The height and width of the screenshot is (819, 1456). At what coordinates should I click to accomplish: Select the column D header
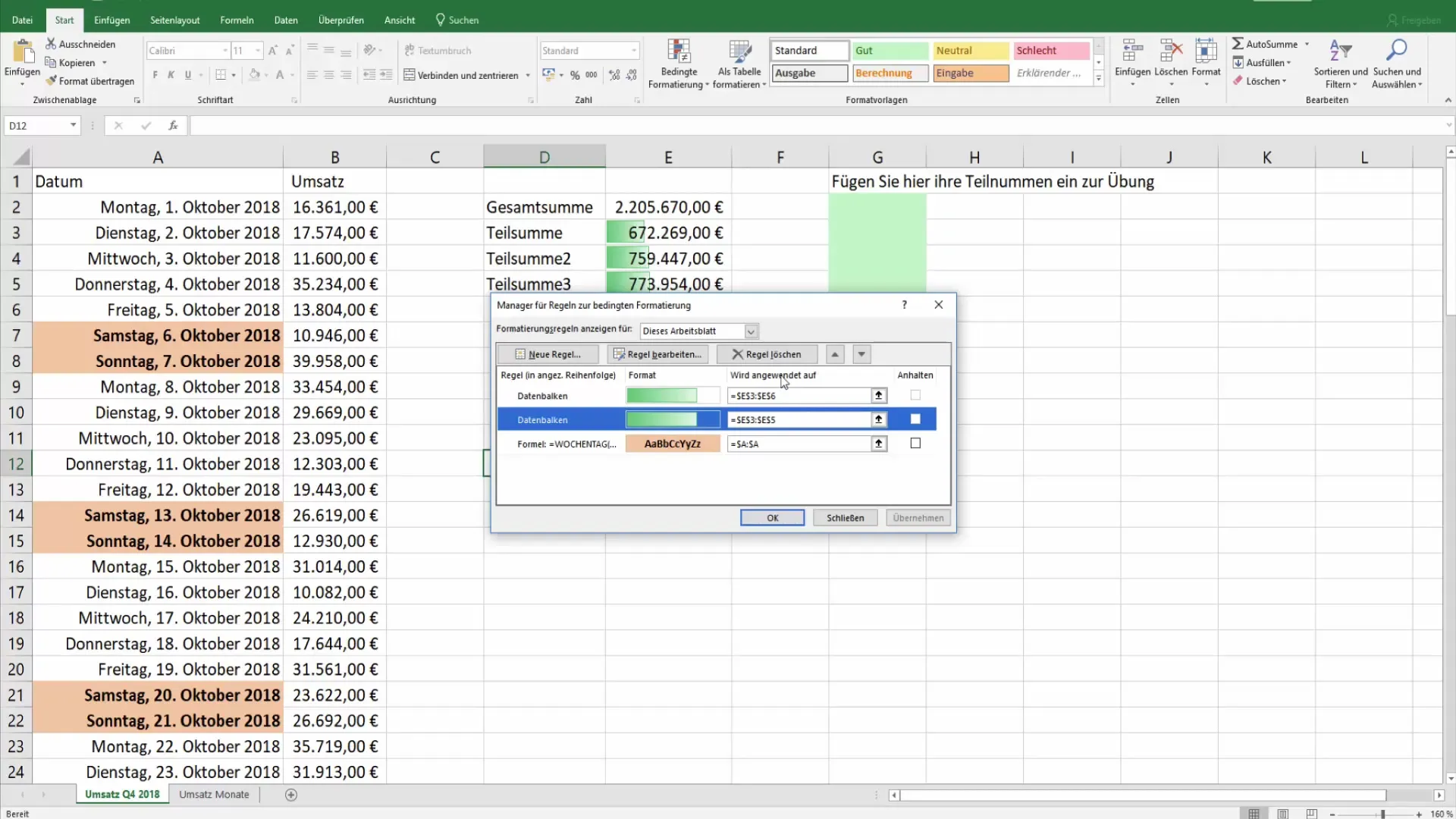click(544, 157)
